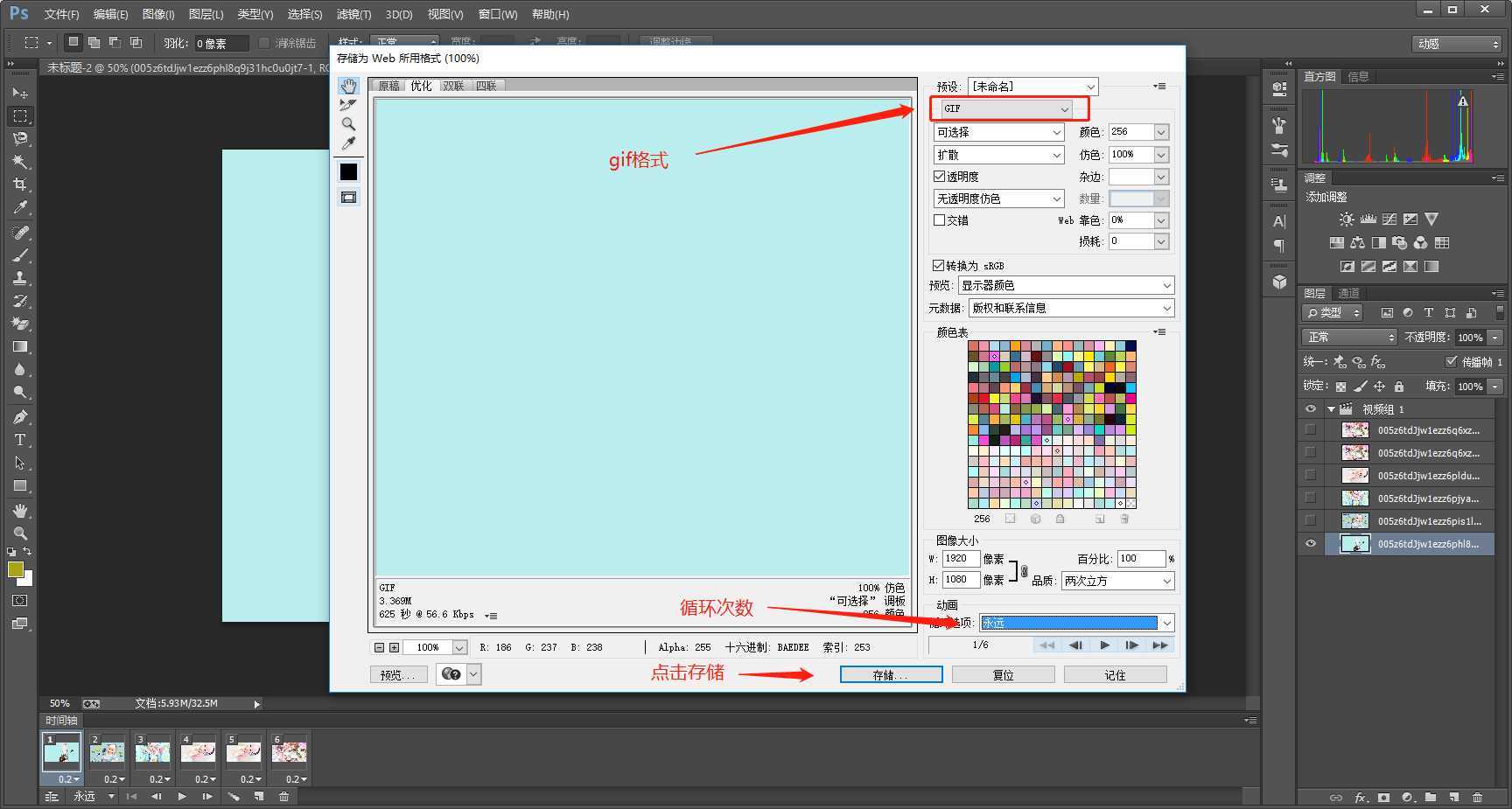The height and width of the screenshot is (809, 1512).
Task: Collapse the Video Group 1 layer group
Action: click(1331, 409)
